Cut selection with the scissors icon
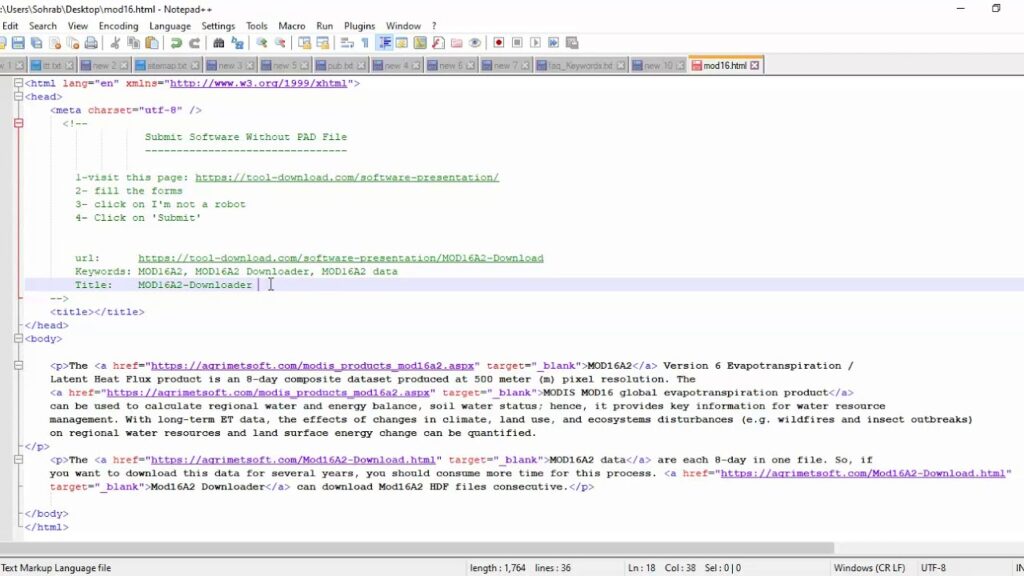 click(115, 43)
